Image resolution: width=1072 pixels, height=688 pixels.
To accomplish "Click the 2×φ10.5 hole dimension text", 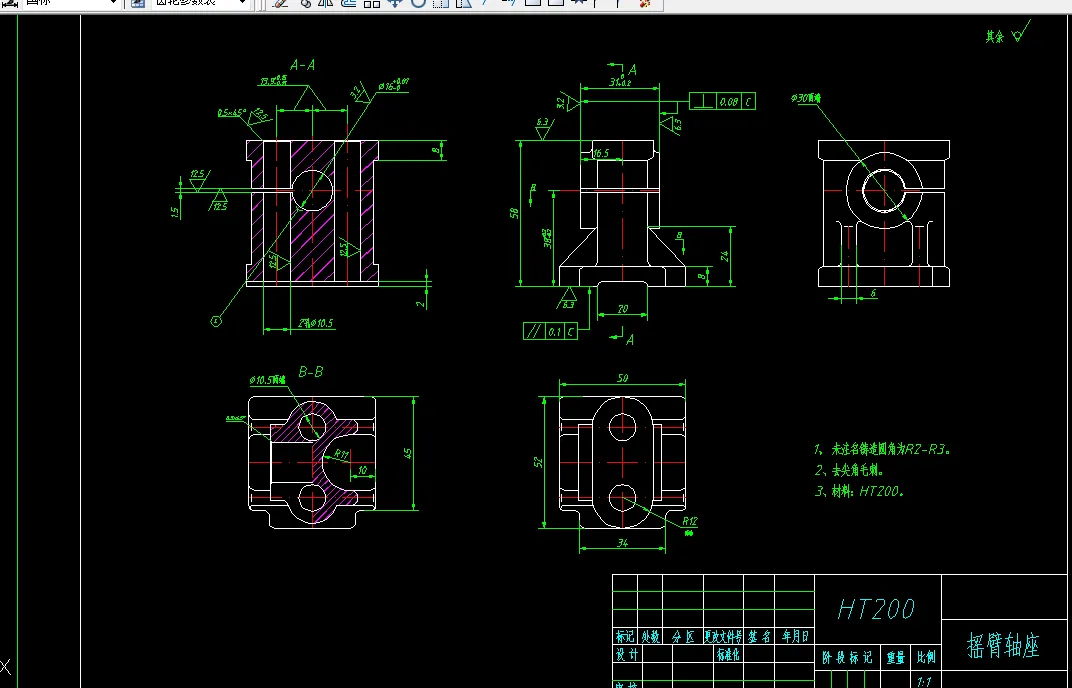I will click(x=315, y=323).
